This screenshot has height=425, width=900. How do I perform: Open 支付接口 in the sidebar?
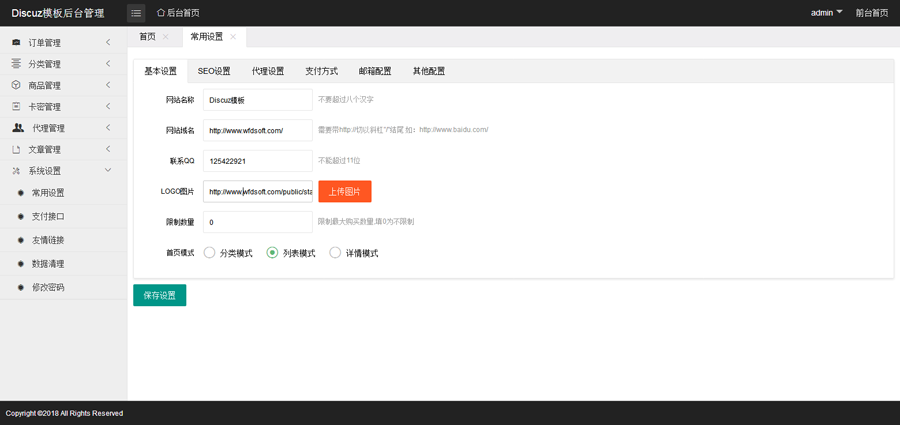48,217
